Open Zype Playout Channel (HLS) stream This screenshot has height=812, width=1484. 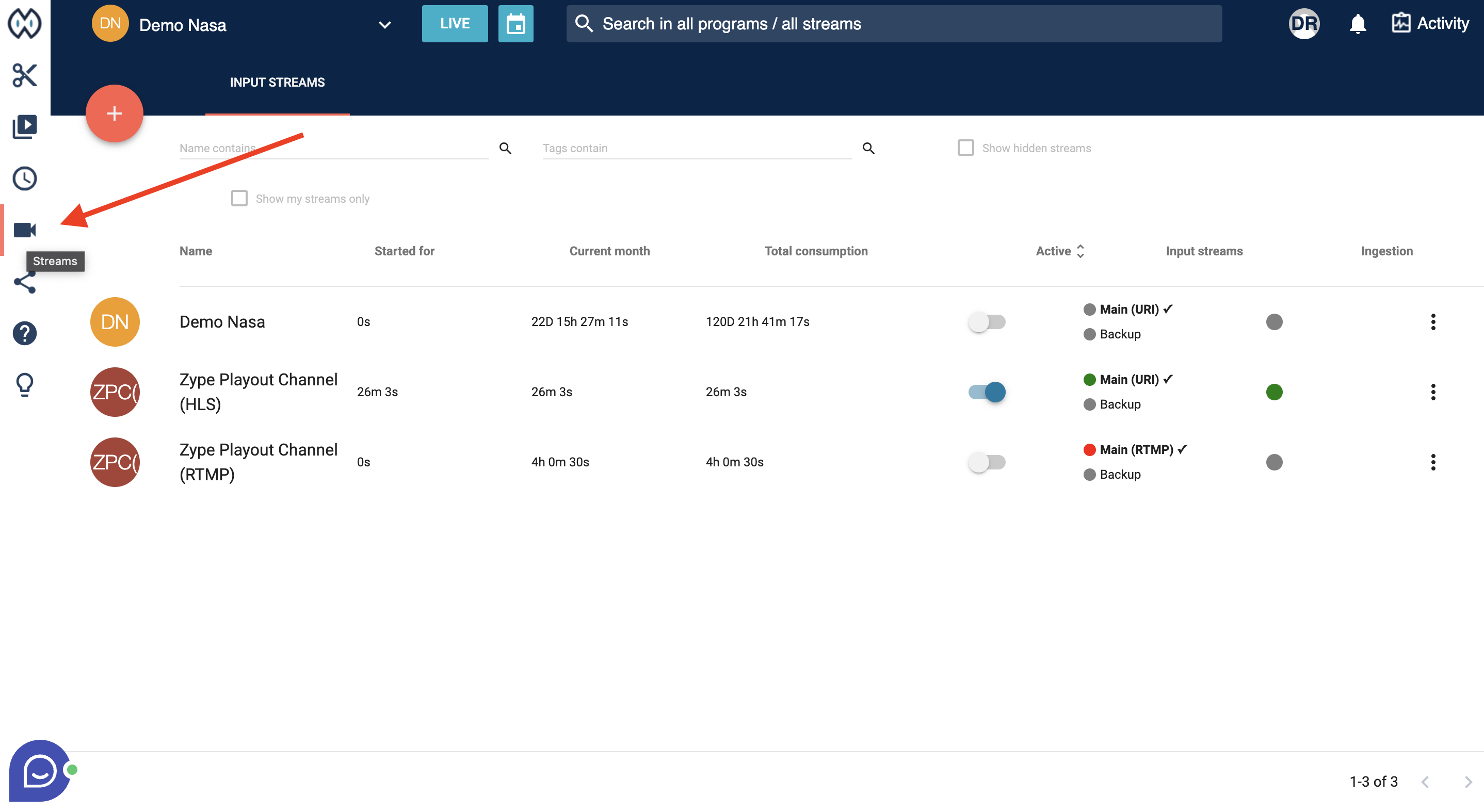(258, 392)
